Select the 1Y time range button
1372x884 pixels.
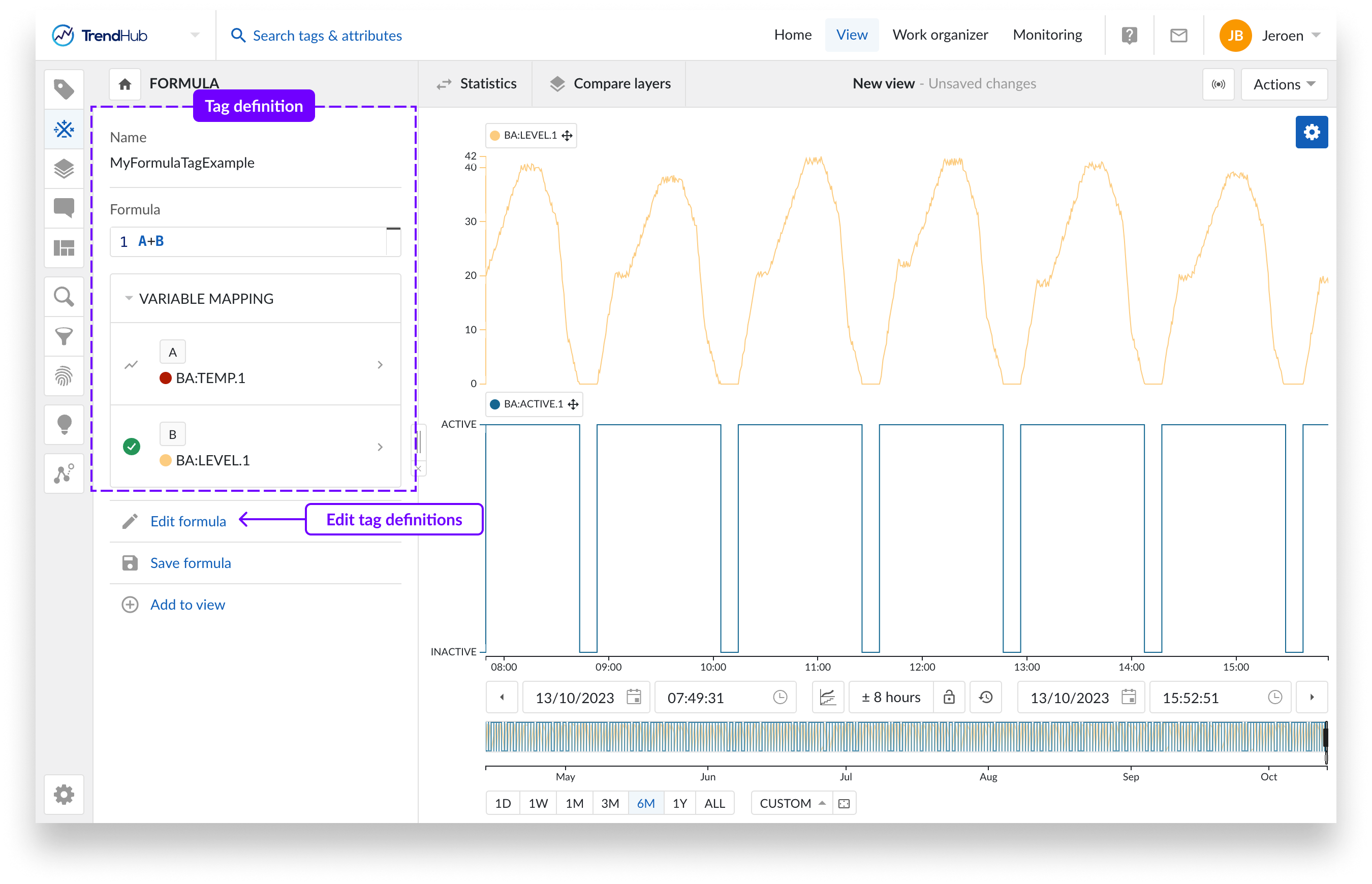pyautogui.click(x=680, y=803)
